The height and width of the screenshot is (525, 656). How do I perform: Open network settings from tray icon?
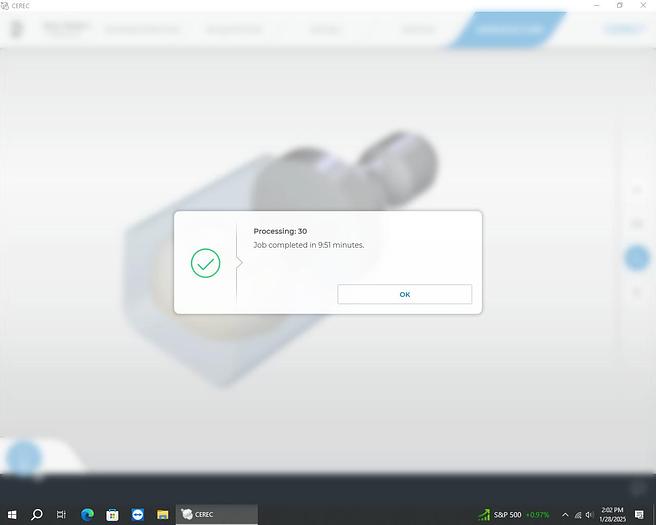tap(577, 514)
